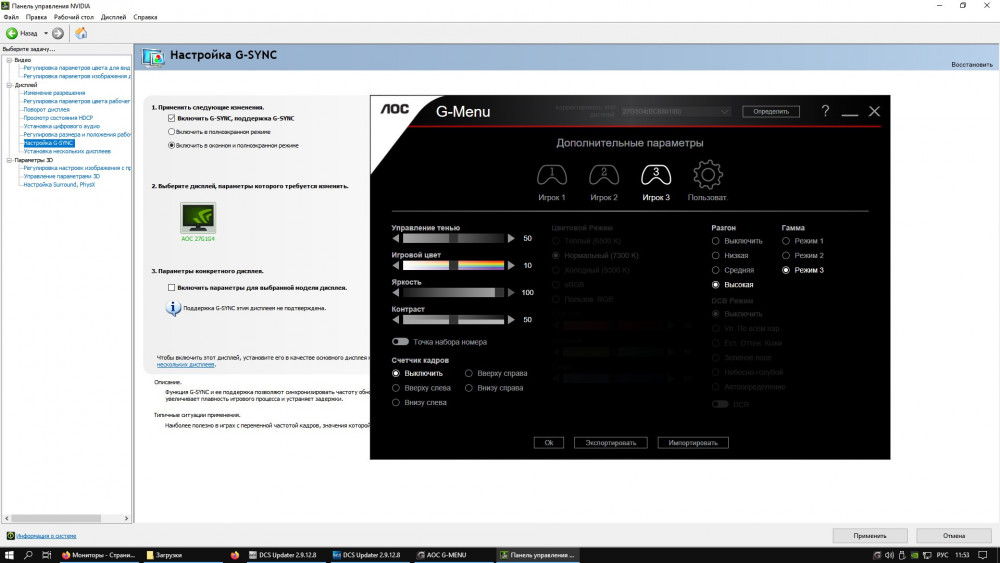The height and width of the screenshot is (563, 1000).
Task: Decrease Контраст with left arrow
Action: [396, 319]
